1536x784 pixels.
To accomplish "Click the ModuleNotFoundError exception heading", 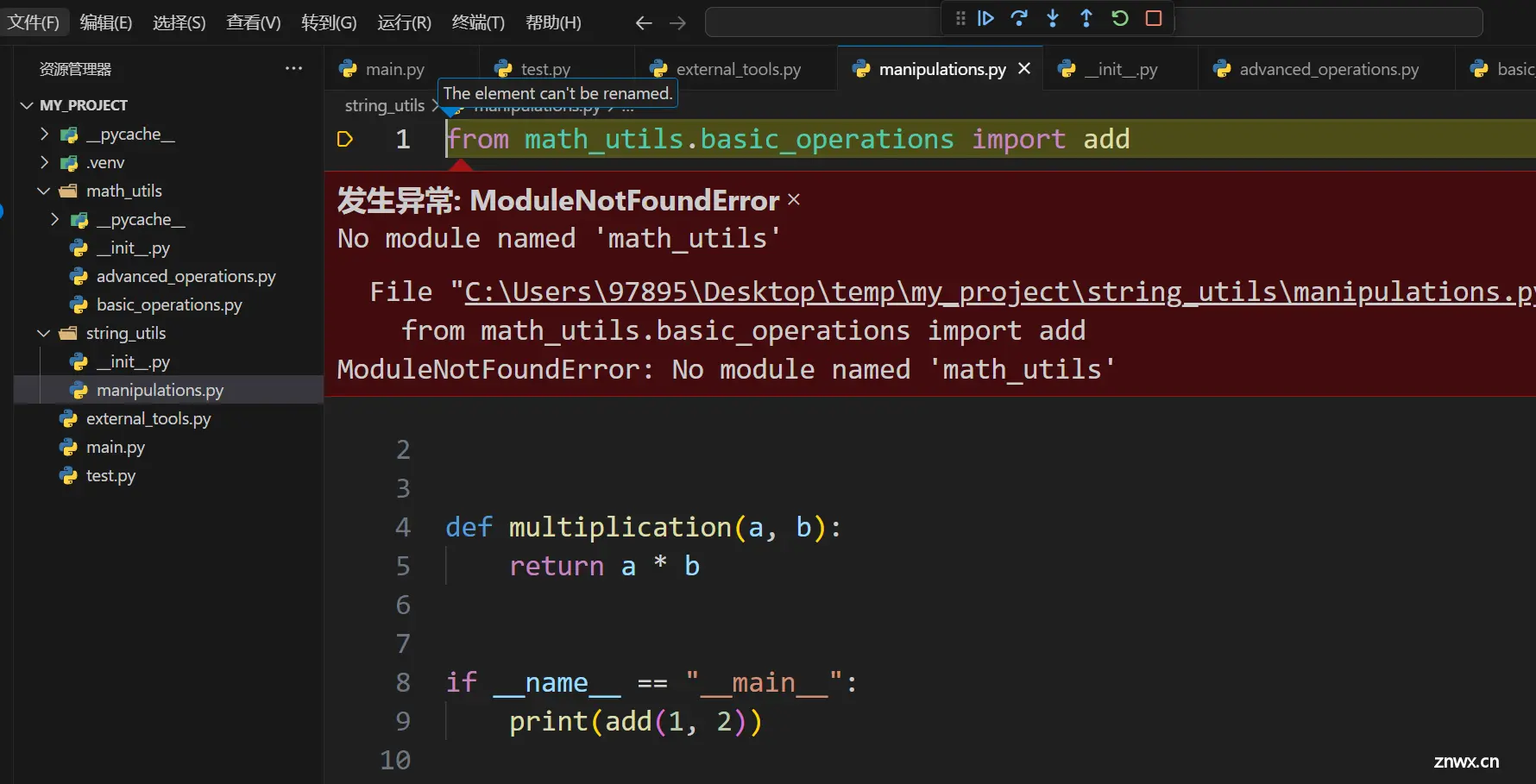I will pyautogui.click(x=558, y=200).
